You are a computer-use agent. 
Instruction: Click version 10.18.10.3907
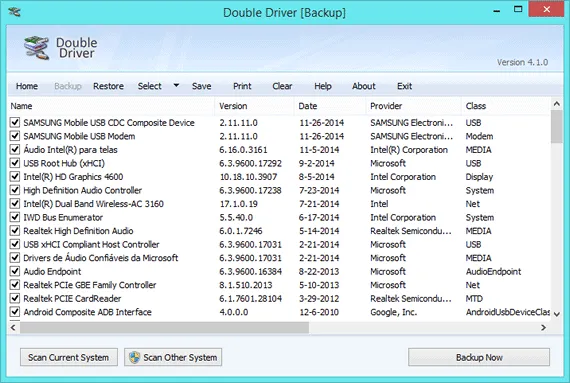click(x=248, y=177)
